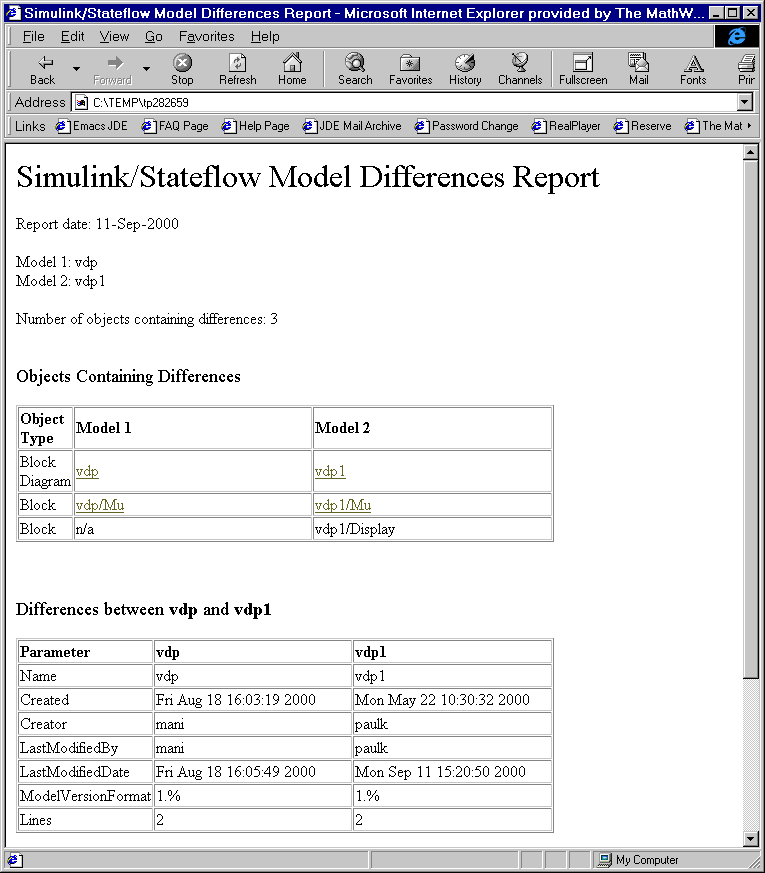This screenshot has width=765, height=873.
Task: Open the Favorites toolbar button
Action: tap(410, 70)
